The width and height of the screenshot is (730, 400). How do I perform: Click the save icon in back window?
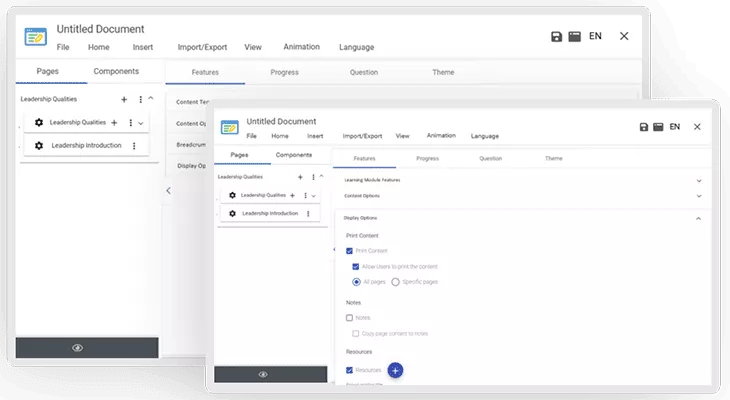tap(556, 37)
